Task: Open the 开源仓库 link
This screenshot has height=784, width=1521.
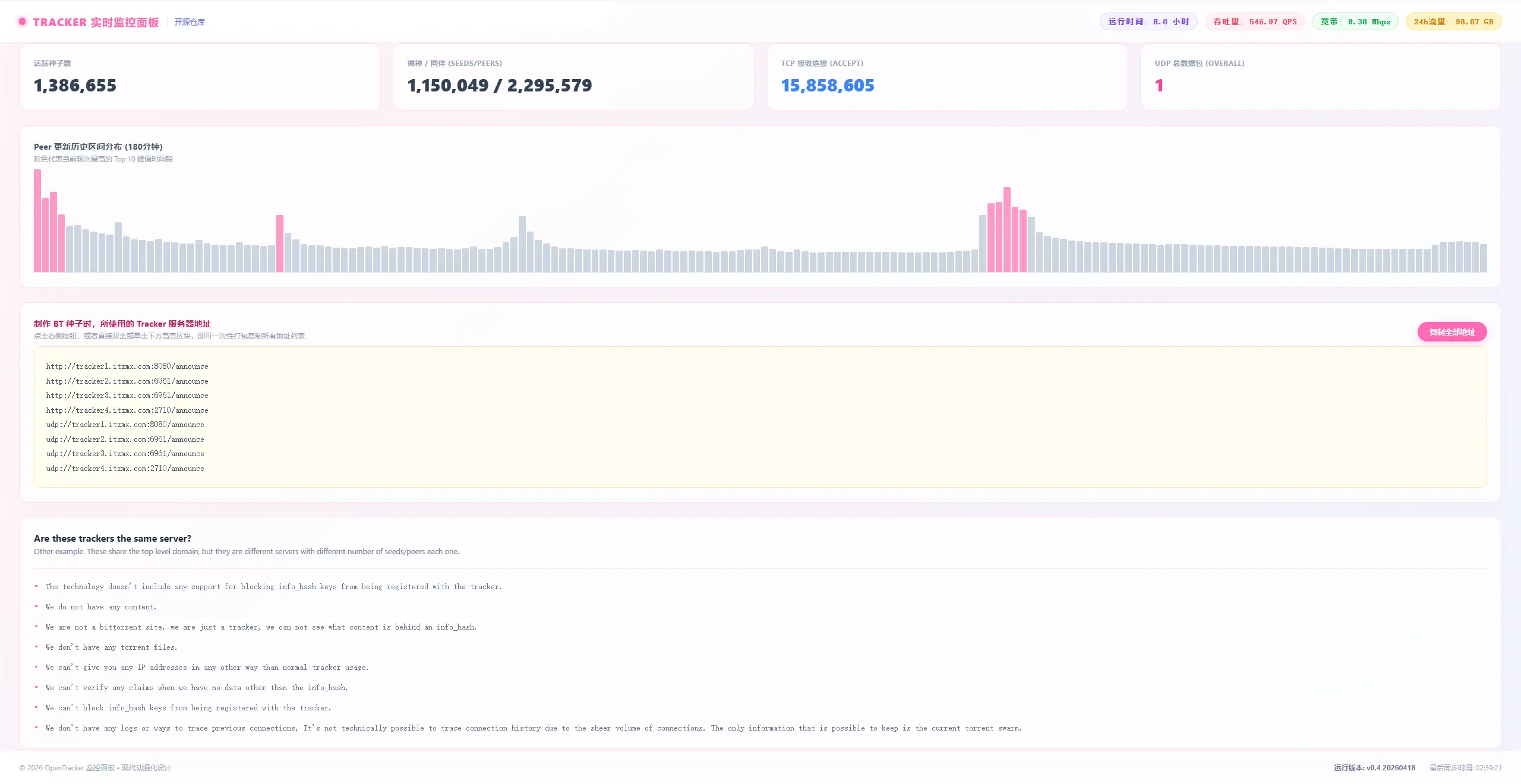Action: pyautogui.click(x=190, y=22)
